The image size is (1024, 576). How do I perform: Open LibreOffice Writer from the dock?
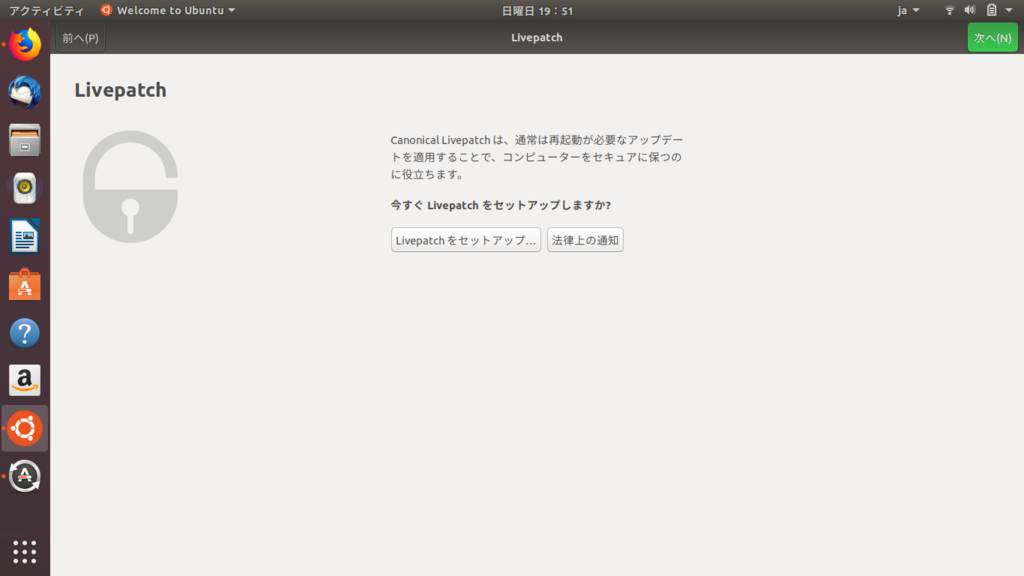(25, 236)
